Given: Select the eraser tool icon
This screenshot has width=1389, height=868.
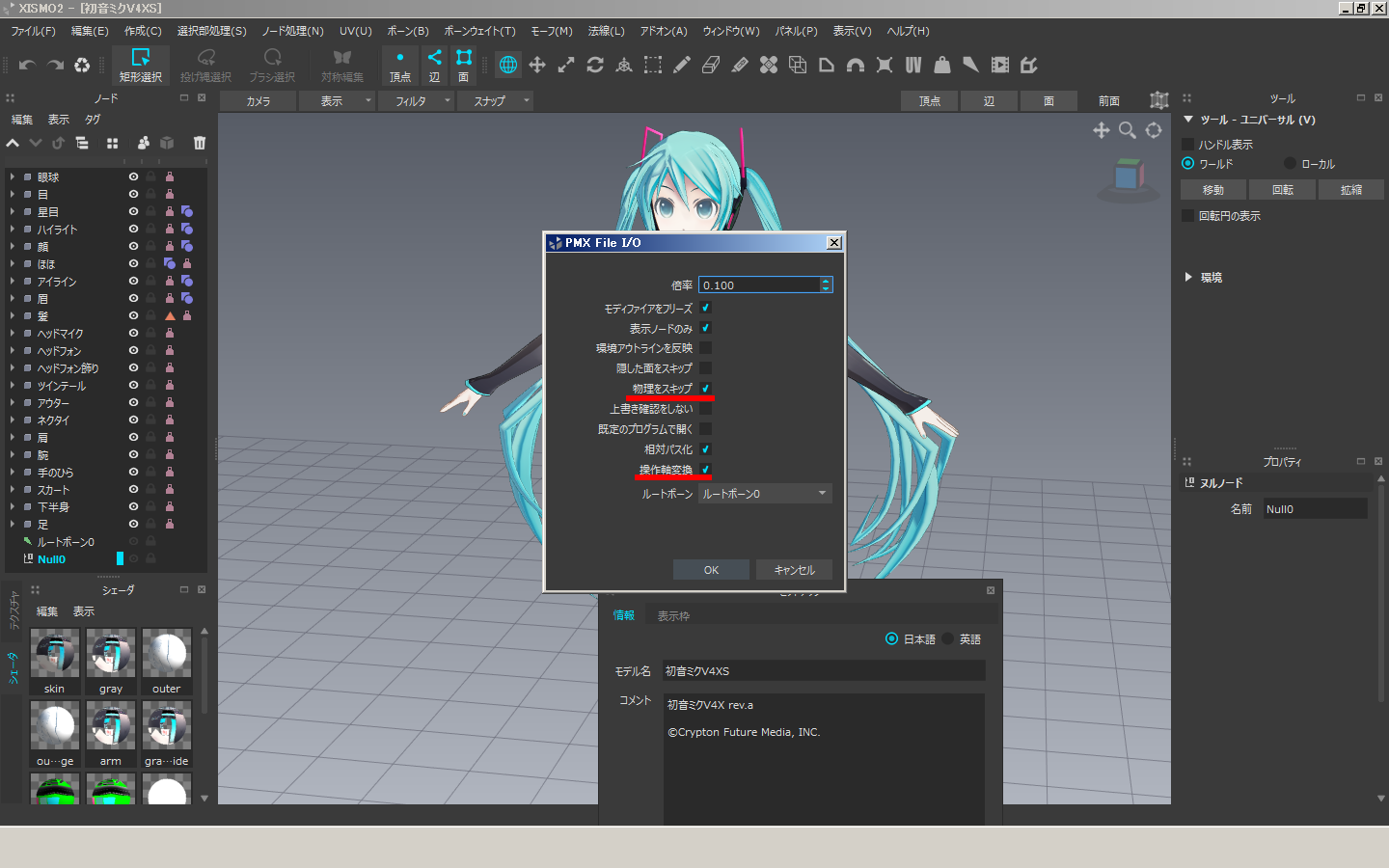Looking at the screenshot, I should coord(711,65).
